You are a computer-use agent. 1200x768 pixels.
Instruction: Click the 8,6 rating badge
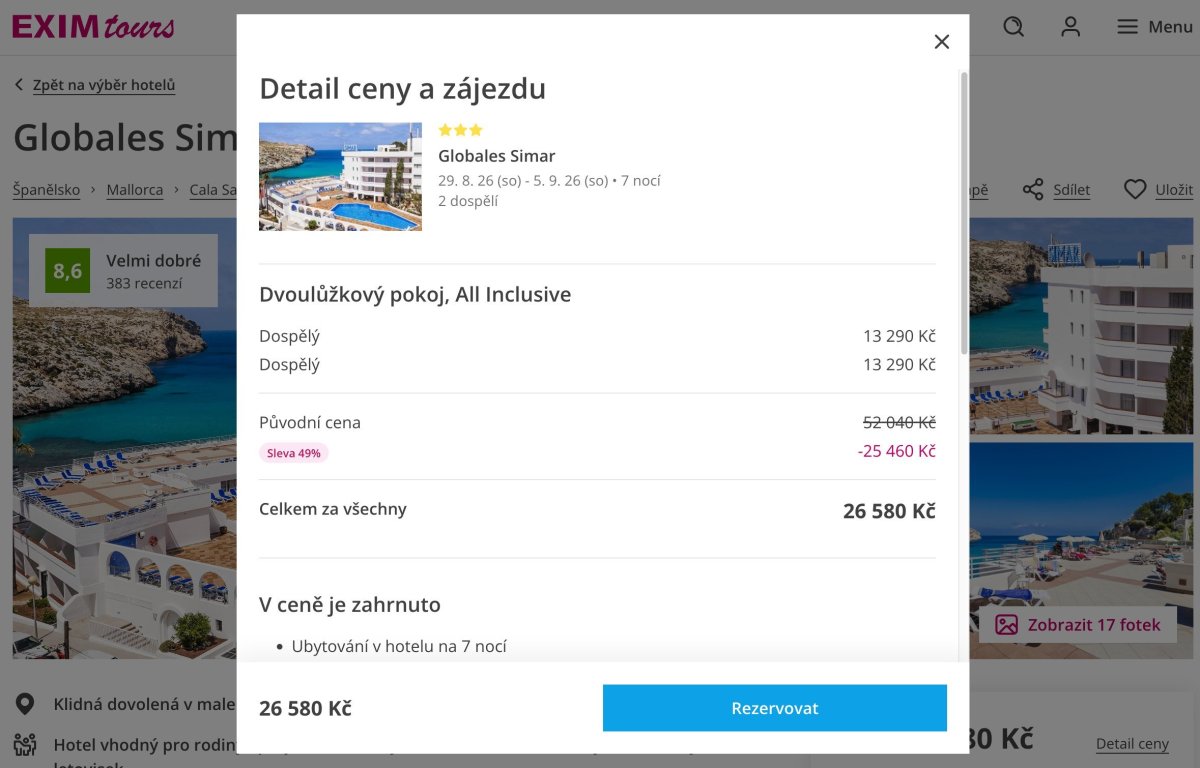pyautogui.click(x=67, y=270)
